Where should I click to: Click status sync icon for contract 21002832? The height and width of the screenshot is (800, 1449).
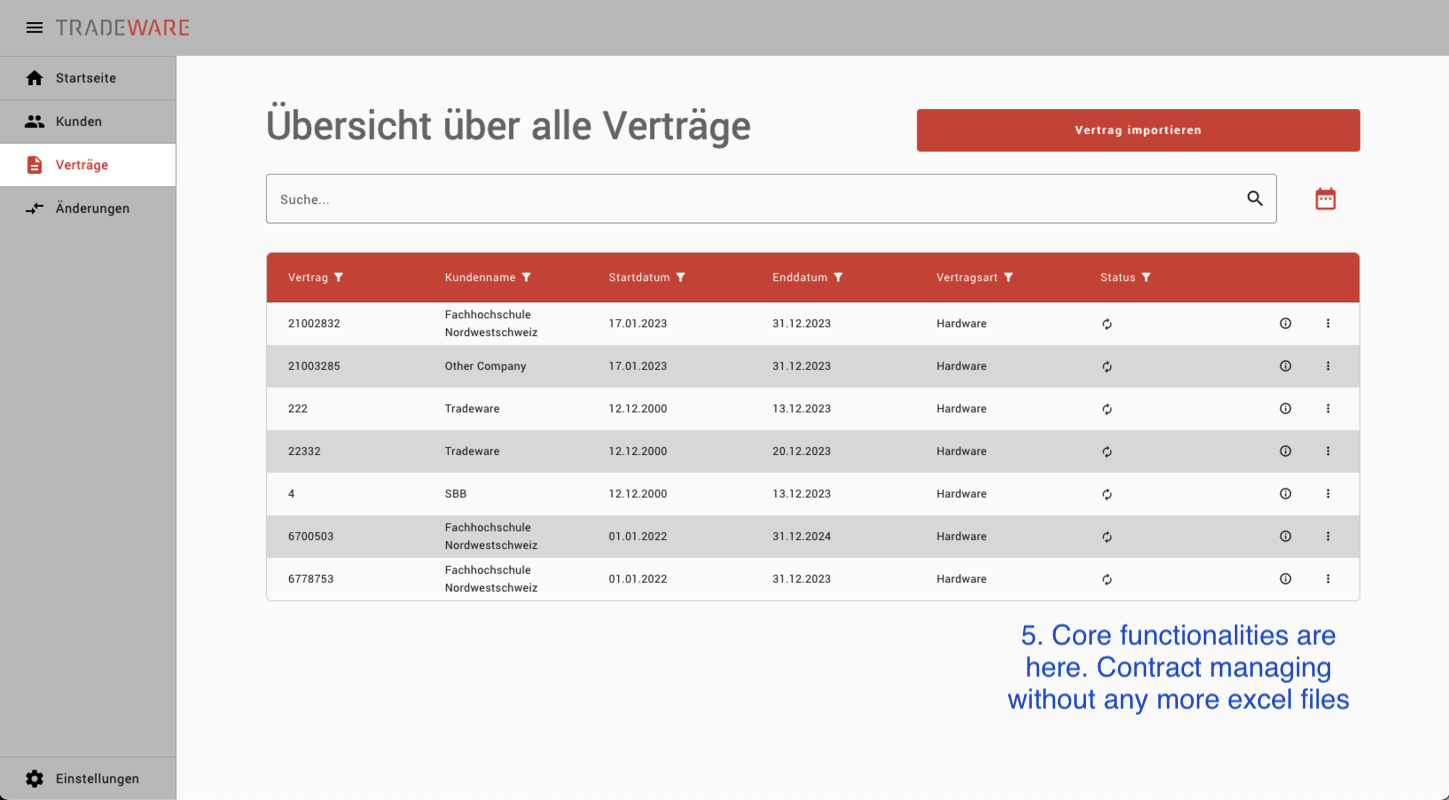1107,324
